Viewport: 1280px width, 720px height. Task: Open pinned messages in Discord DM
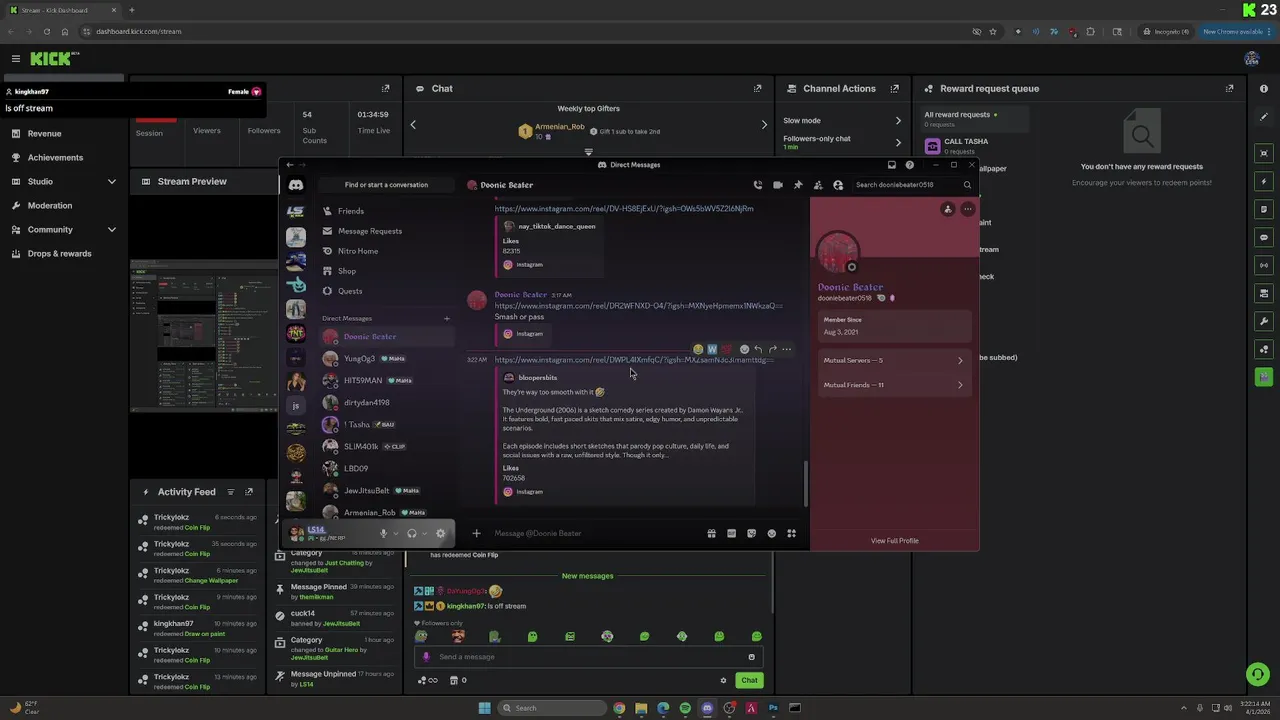798,185
